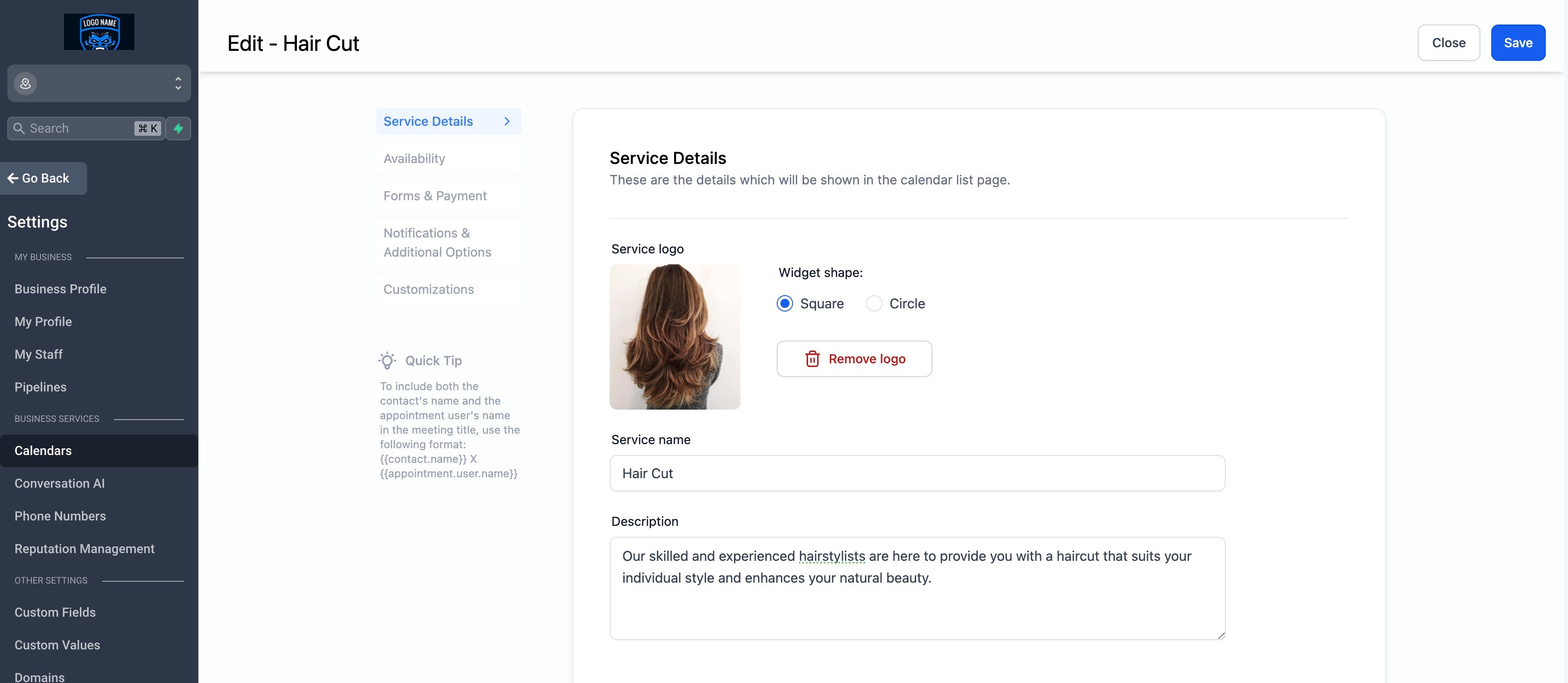Open Notifications & Additional Options tab
This screenshot has width=1568, height=683.
point(437,243)
